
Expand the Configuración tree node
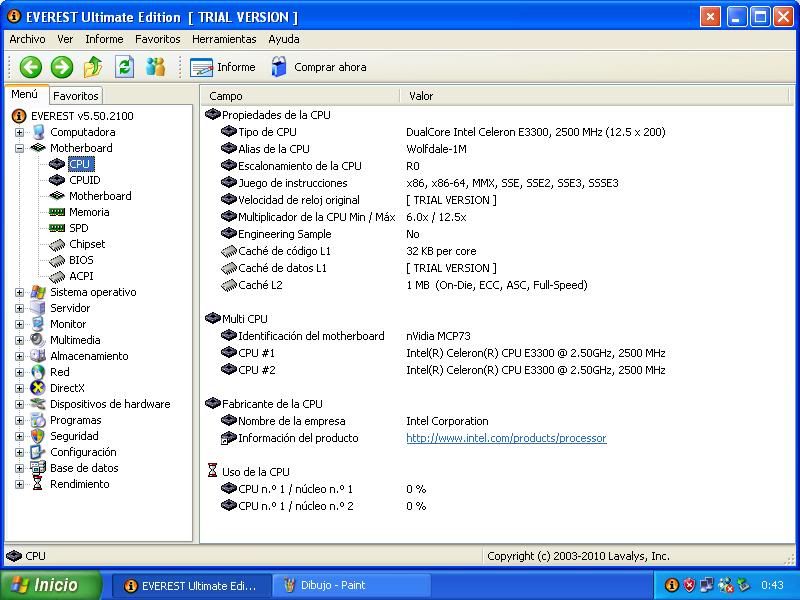pyautogui.click(x=19, y=453)
